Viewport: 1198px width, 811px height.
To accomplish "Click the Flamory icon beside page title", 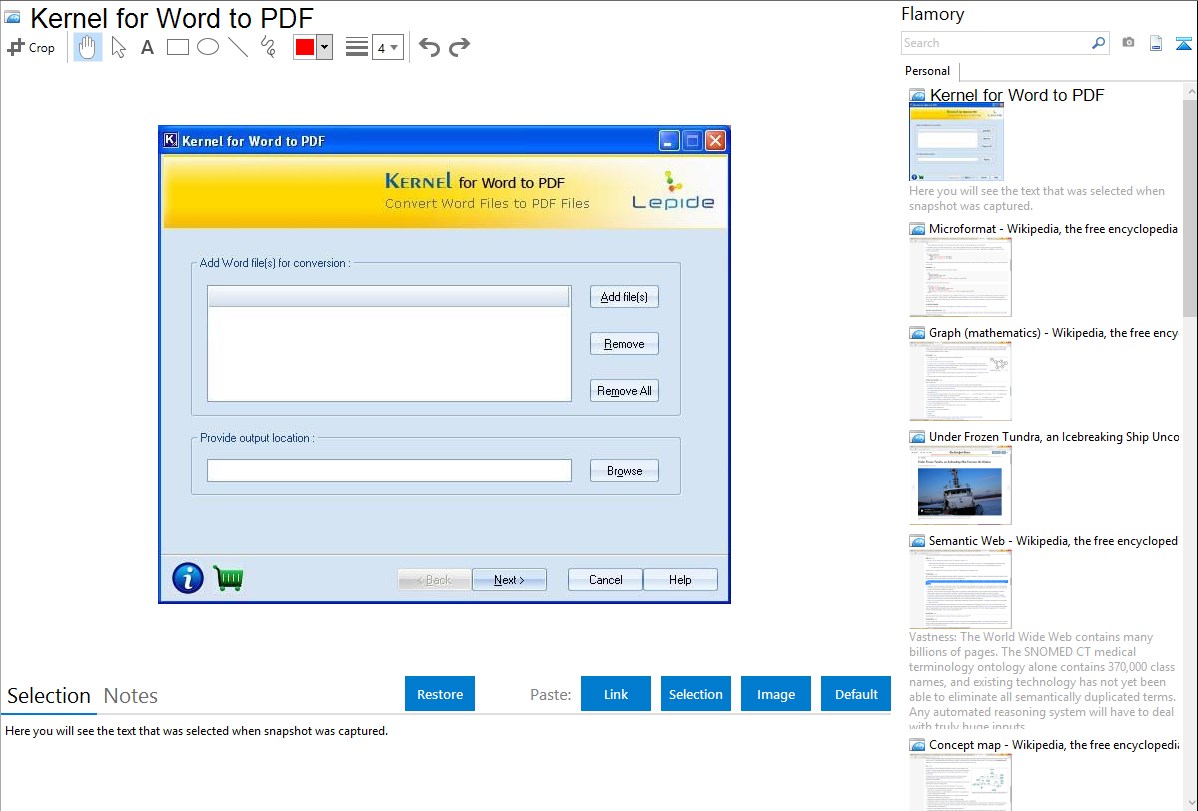I will point(13,17).
